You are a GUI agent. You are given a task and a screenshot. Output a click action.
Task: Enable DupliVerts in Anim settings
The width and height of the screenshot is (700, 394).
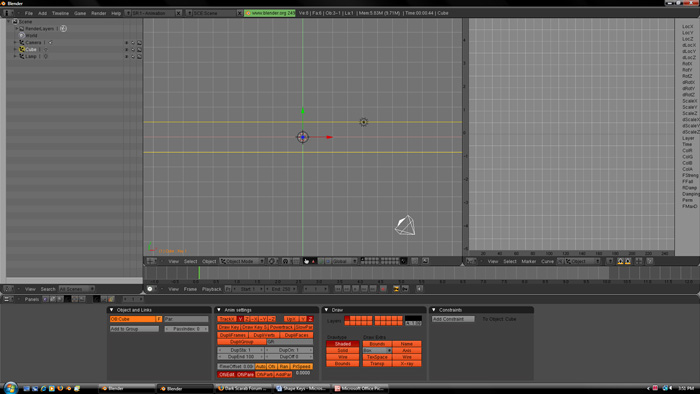click(264, 335)
